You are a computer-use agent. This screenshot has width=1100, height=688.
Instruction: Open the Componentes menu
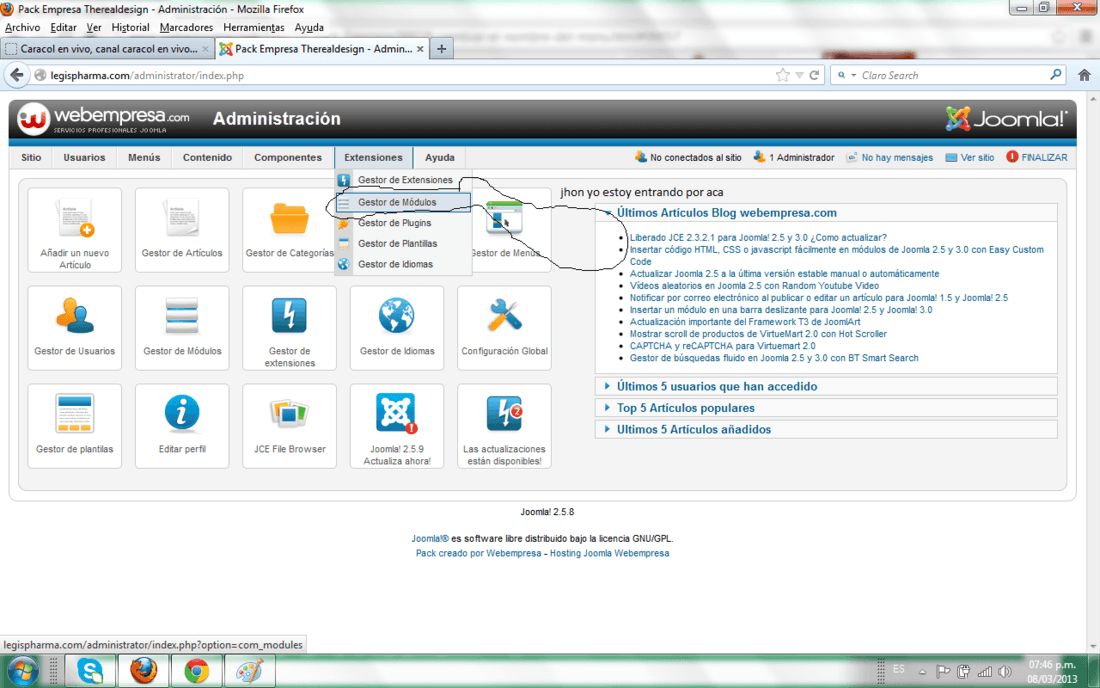tap(288, 157)
